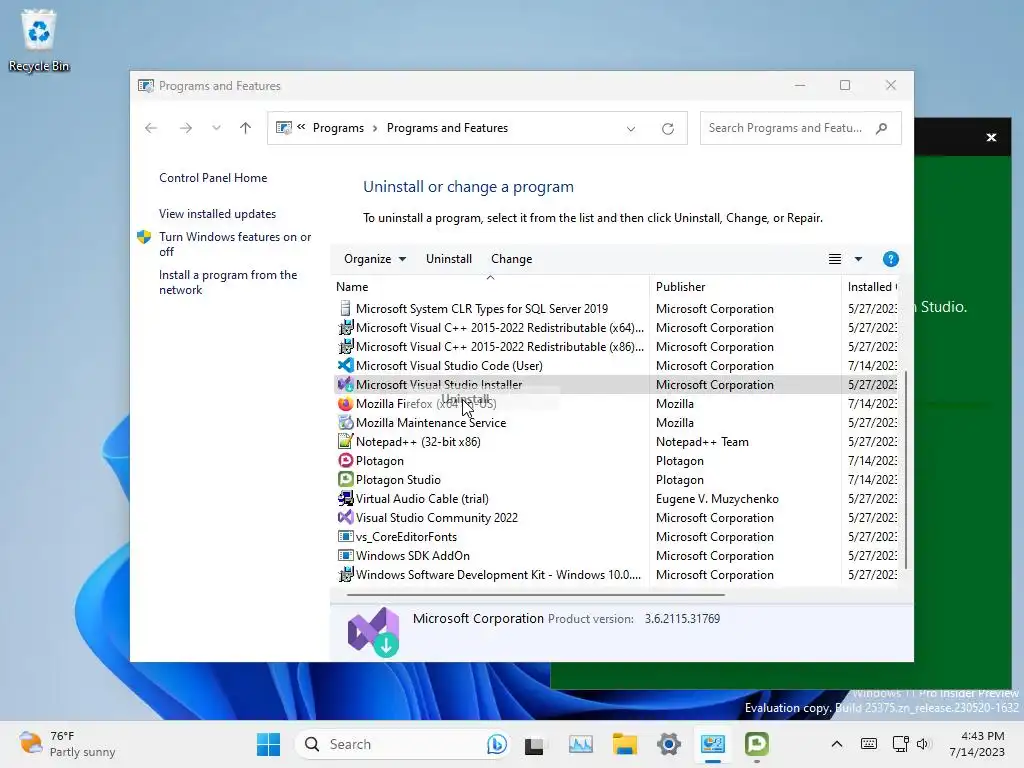Select Visual C++ 2015-2022 Redistributable (x64) icon
1024x768 pixels.
click(x=345, y=328)
